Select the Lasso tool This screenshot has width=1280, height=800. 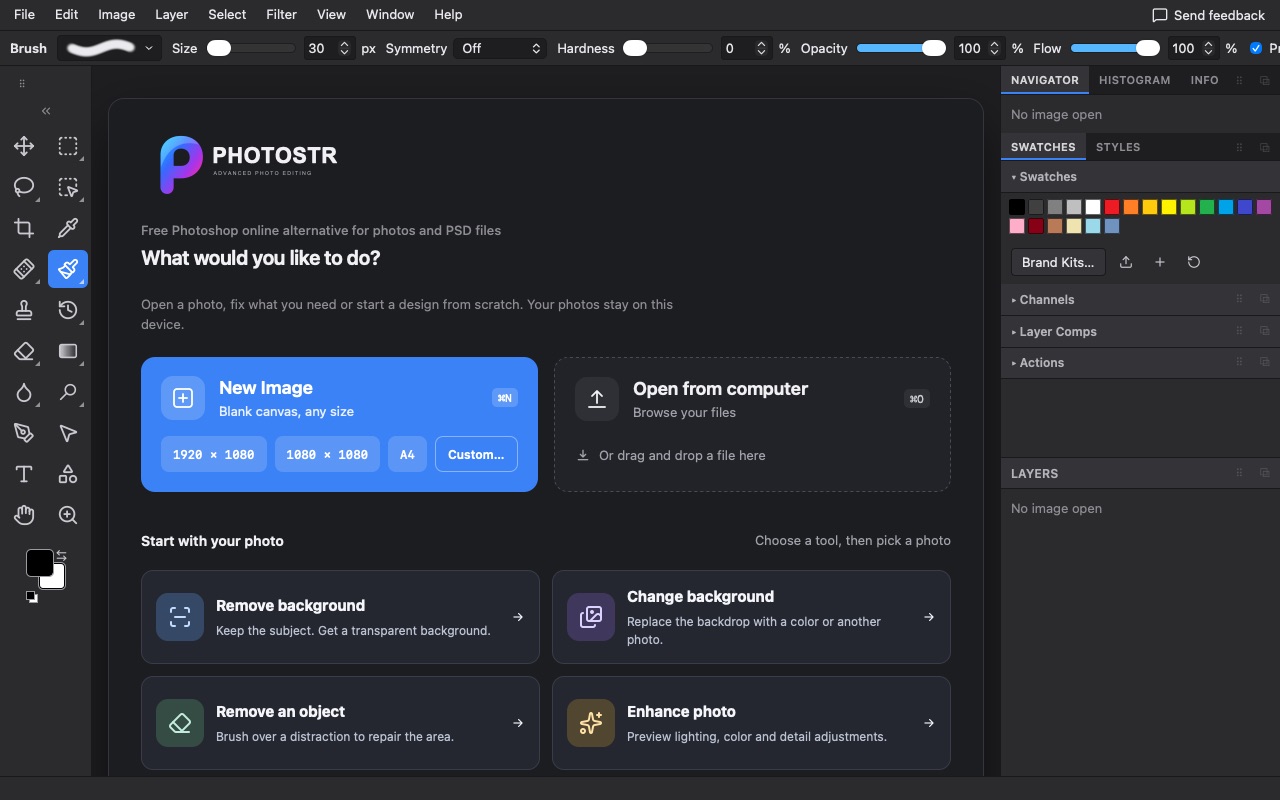pyautogui.click(x=24, y=187)
